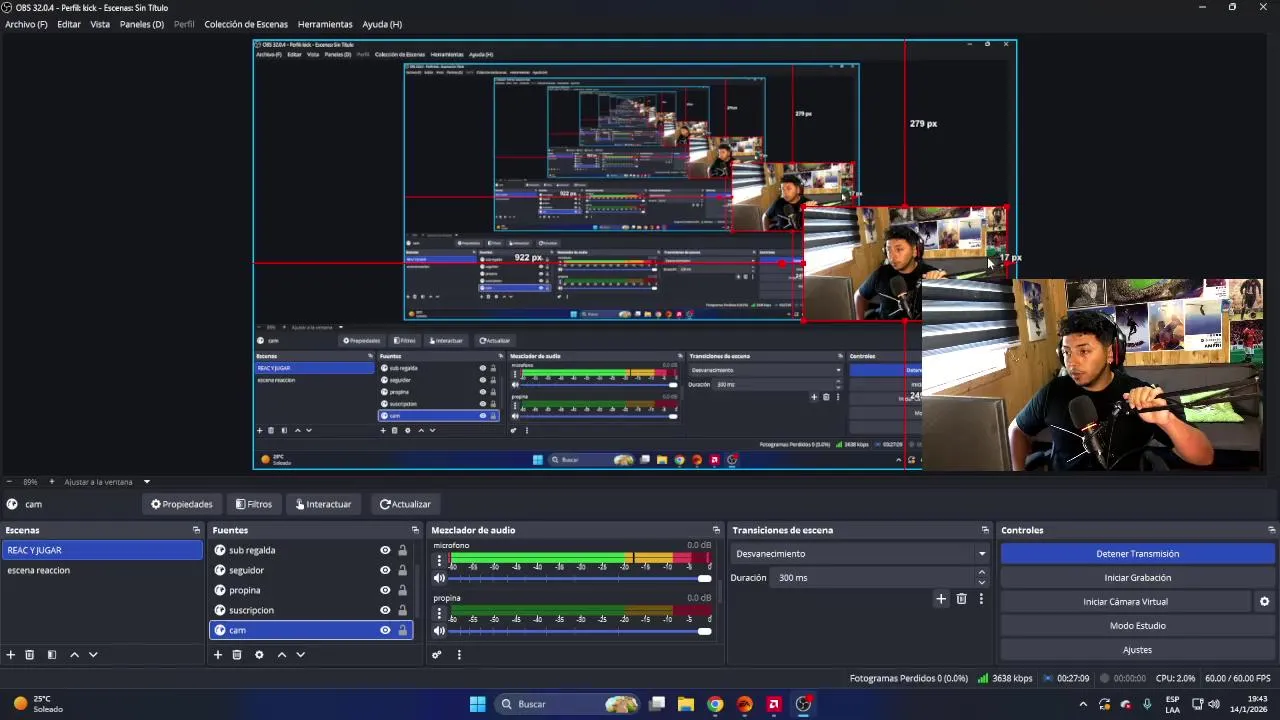Open the Ayuda menu
This screenshot has width=1280, height=720.
click(x=382, y=24)
